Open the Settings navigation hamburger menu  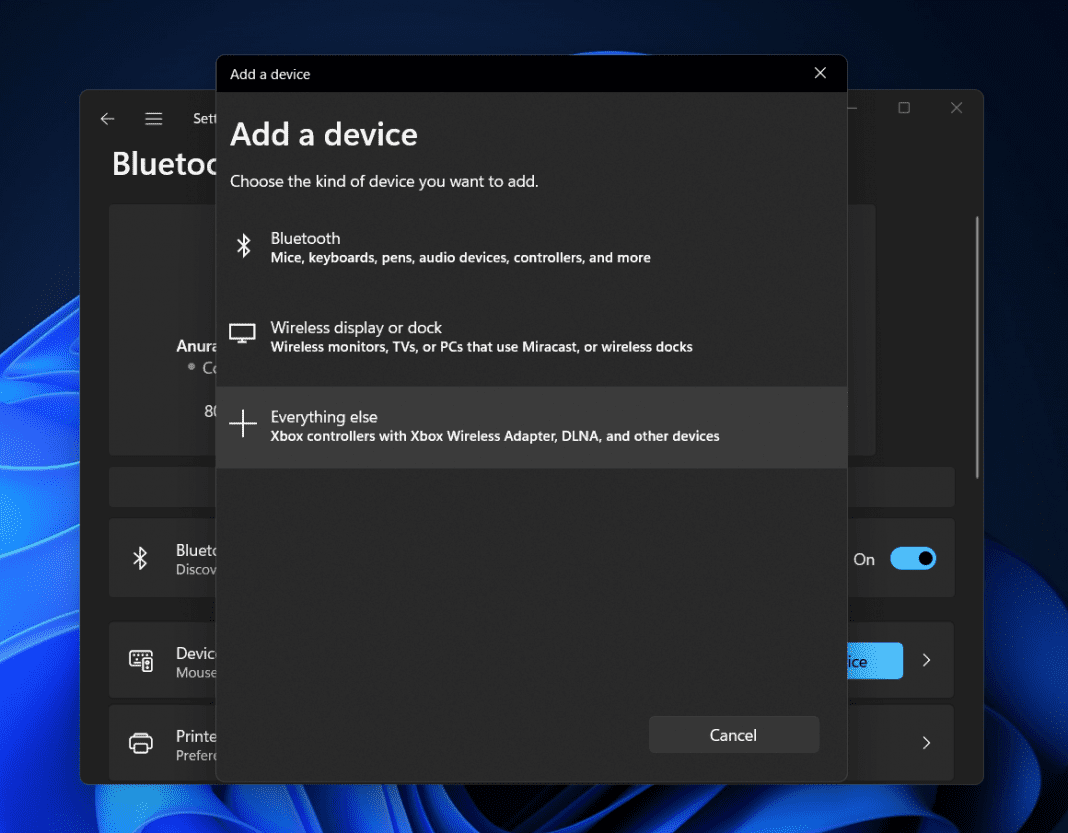(153, 118)
